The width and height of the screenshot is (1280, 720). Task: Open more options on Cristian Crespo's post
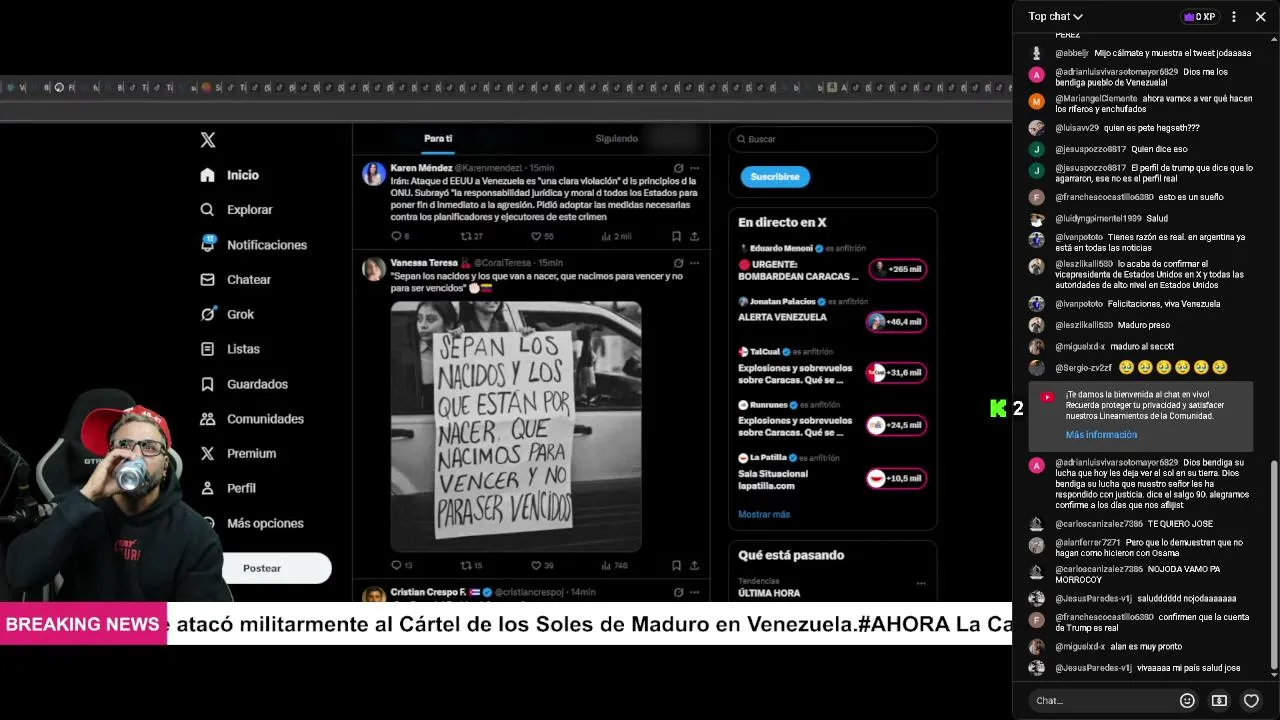(x=695, y=592)
